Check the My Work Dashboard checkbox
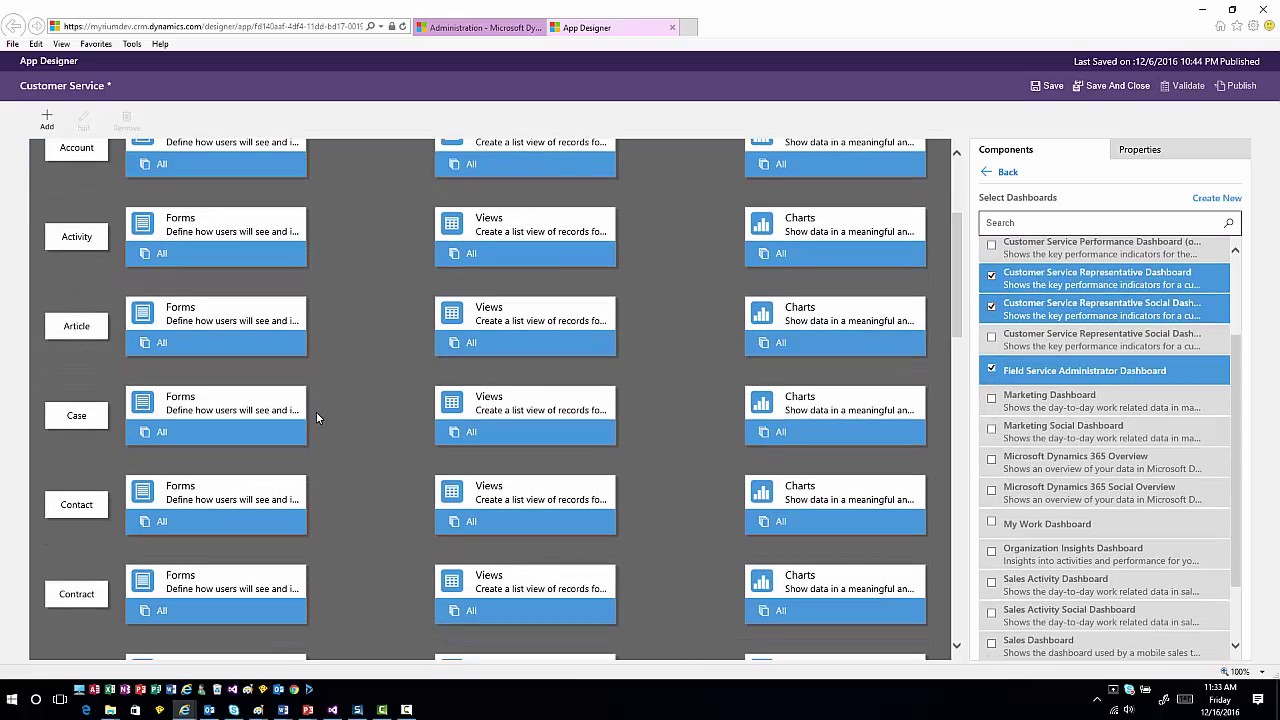The image size is (1280, 720). point(991,521)
